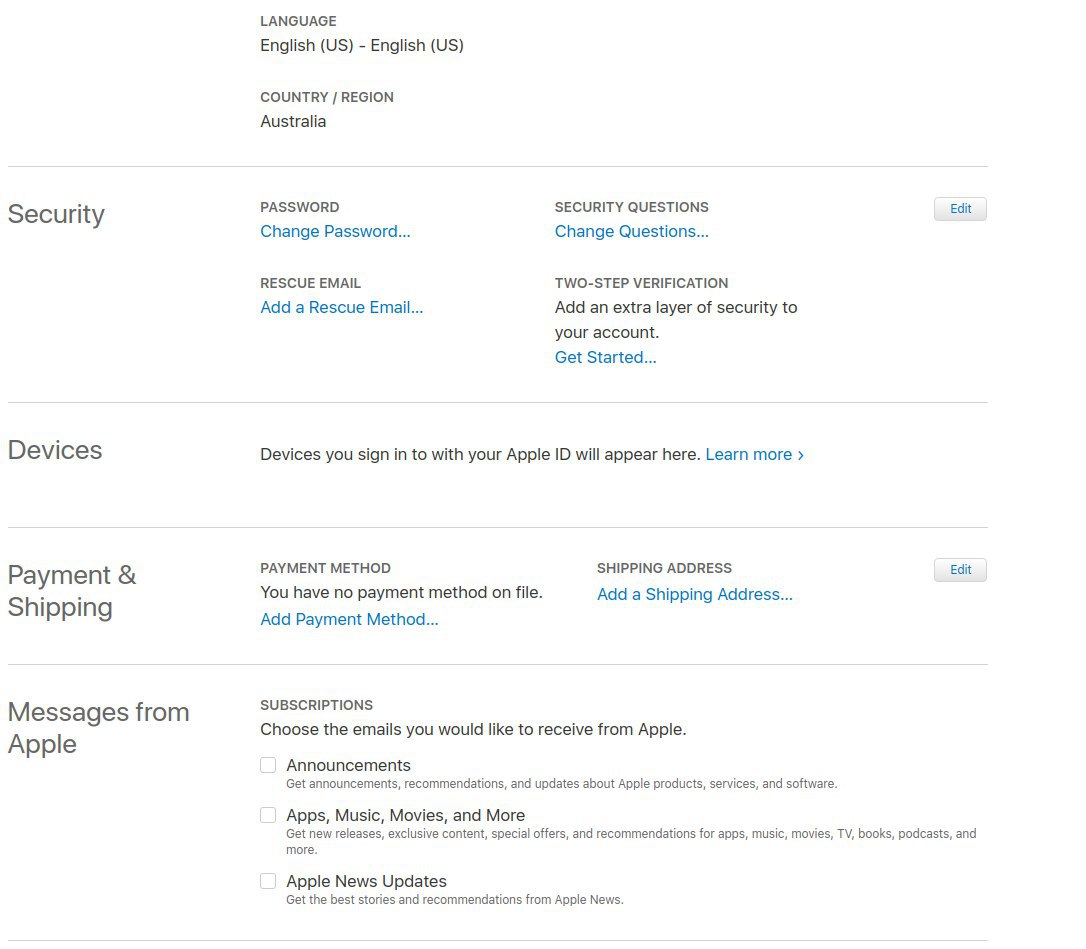Click the Learn more chevron arrow
Viewport: 1086px width, 949px height.
point(801,455)
